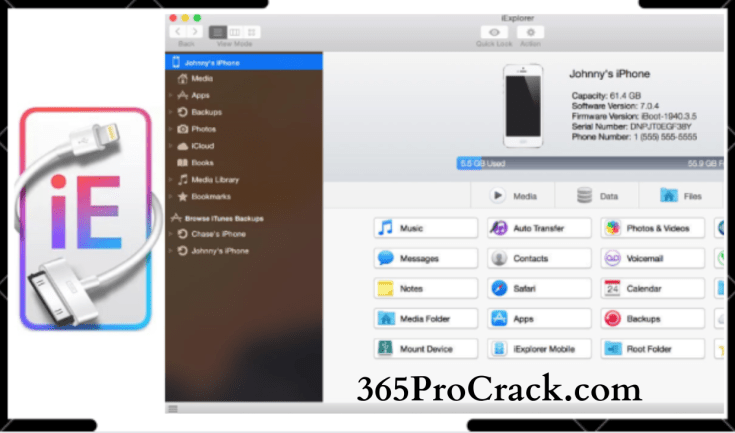Viewport: 735px width, 433px height.
Task: Expand the Media Library tree node
Action: pos(171,179)
